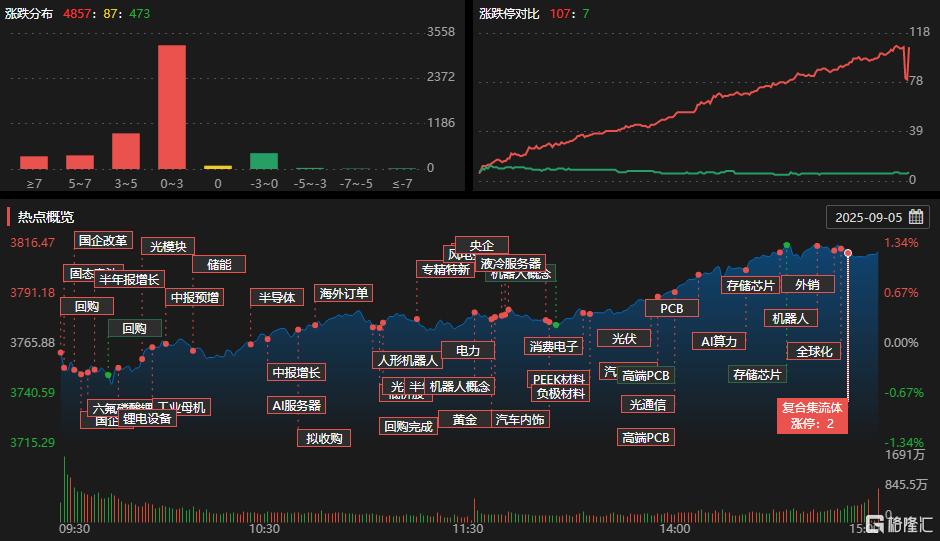Select the 汽车内饰 tag
940x541 pixels.
click(x=520, y=419)
